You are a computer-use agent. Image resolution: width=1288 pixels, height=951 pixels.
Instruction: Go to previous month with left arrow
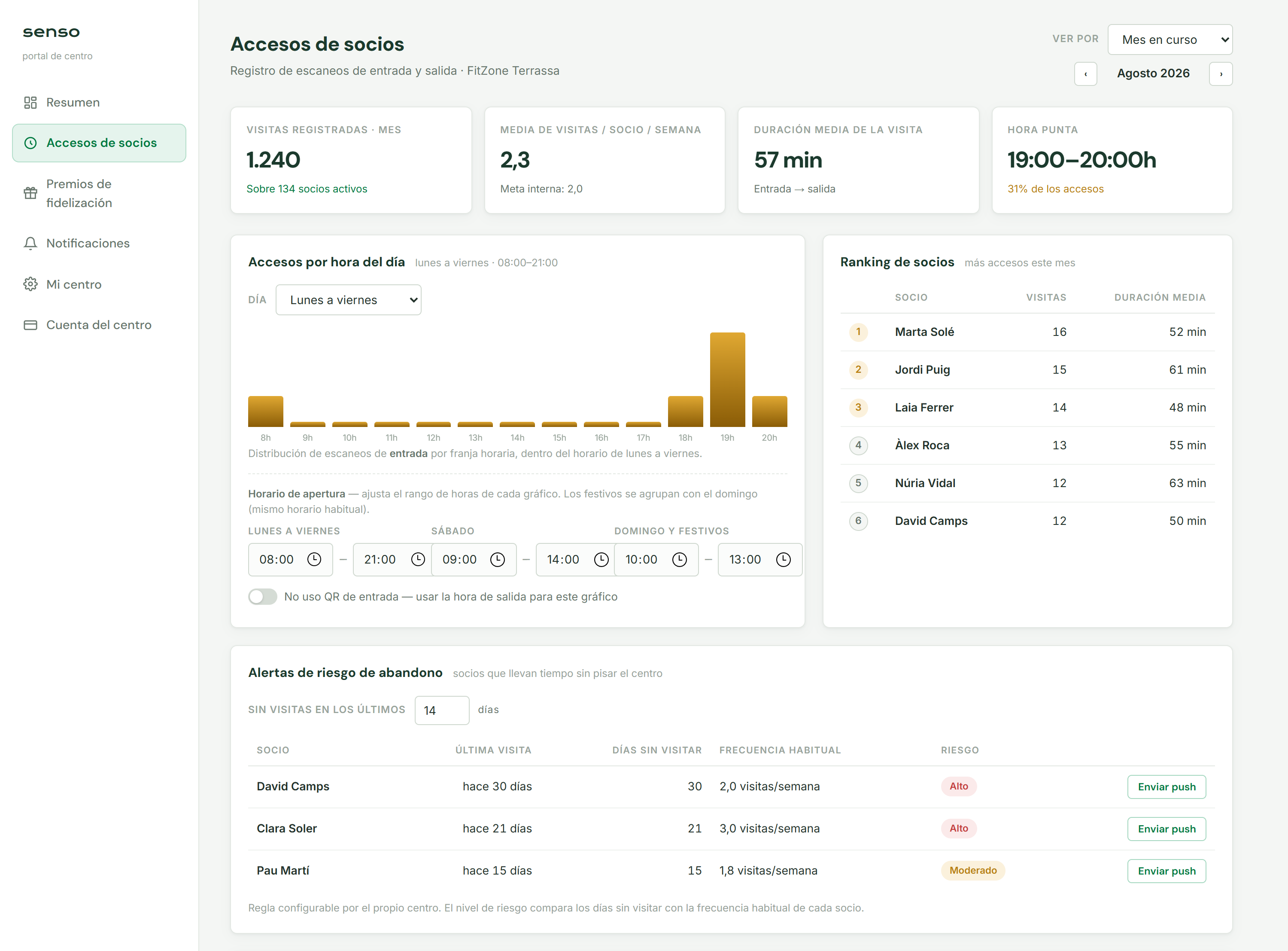[1085, 74]
